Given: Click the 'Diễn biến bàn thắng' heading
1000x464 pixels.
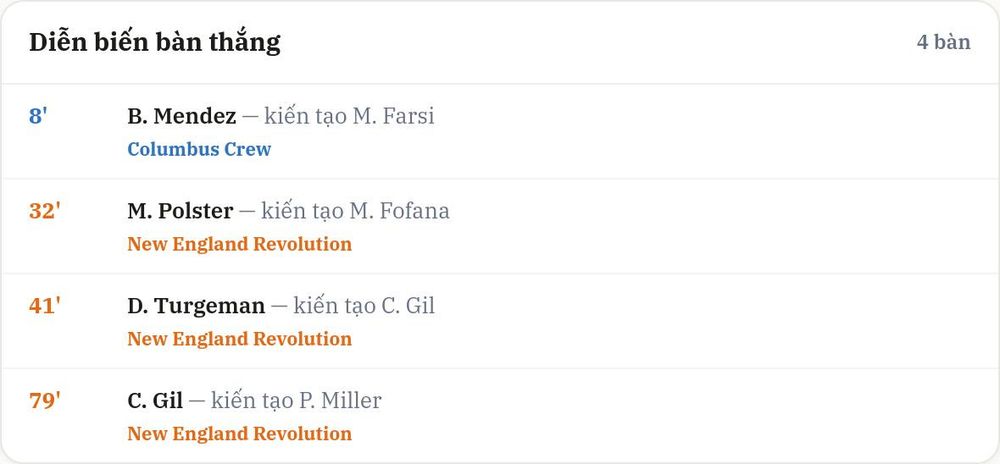Looking at the screenshot, I should (154, 42).
